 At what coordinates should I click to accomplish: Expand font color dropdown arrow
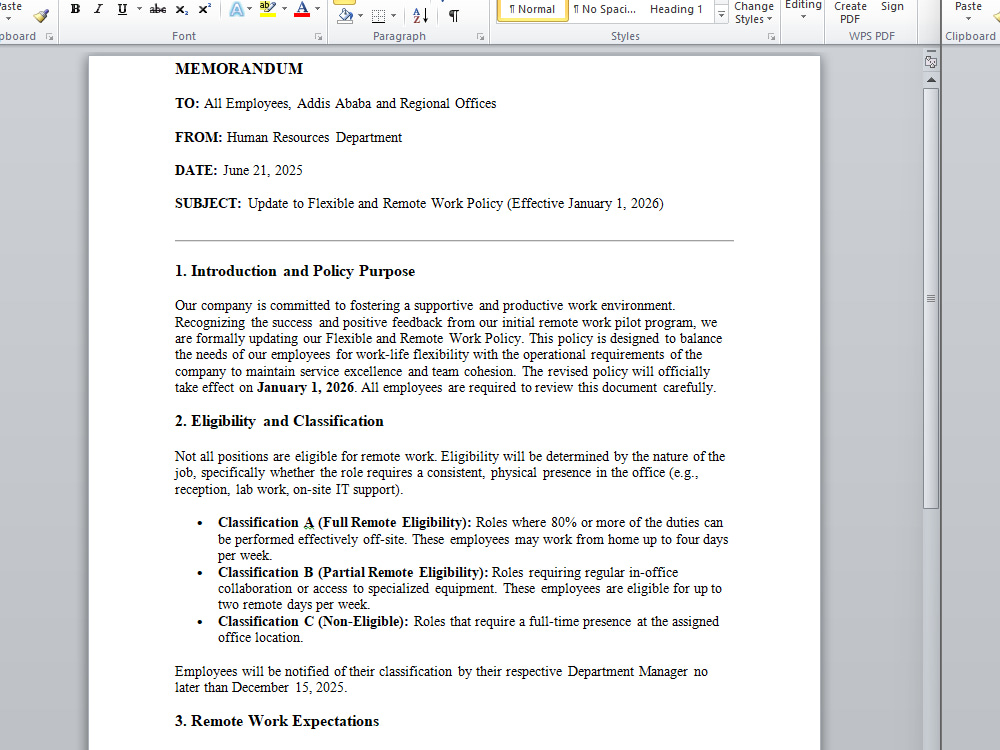[x=318, y=9]
